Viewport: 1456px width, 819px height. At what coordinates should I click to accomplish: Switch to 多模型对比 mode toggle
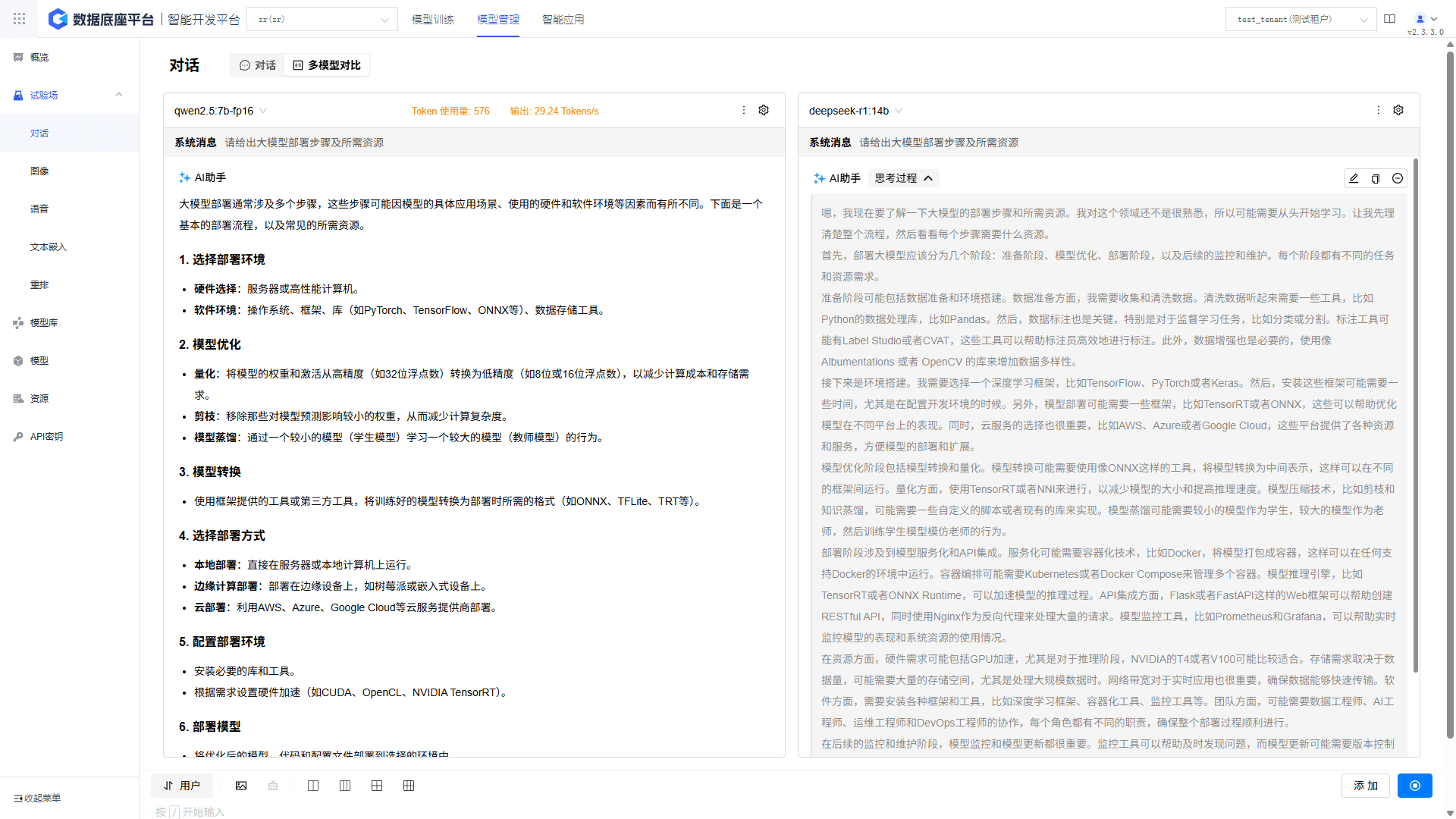click(x=327, y=65)
